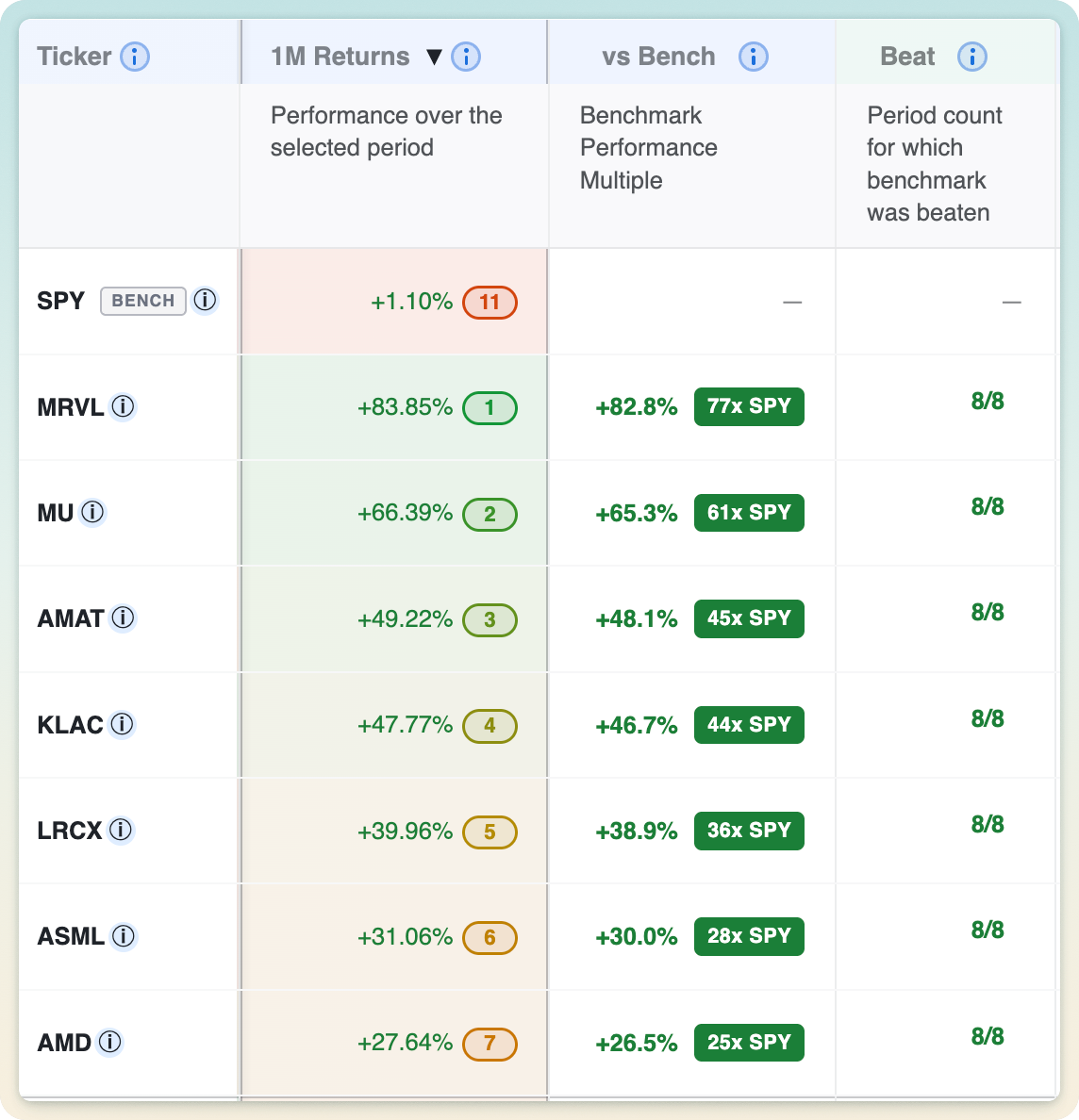Screen dimensions: 1079x1120
Task: Click the rank 7 badge for AMD
Action: pyautogui.click(x=490, y=1044)
